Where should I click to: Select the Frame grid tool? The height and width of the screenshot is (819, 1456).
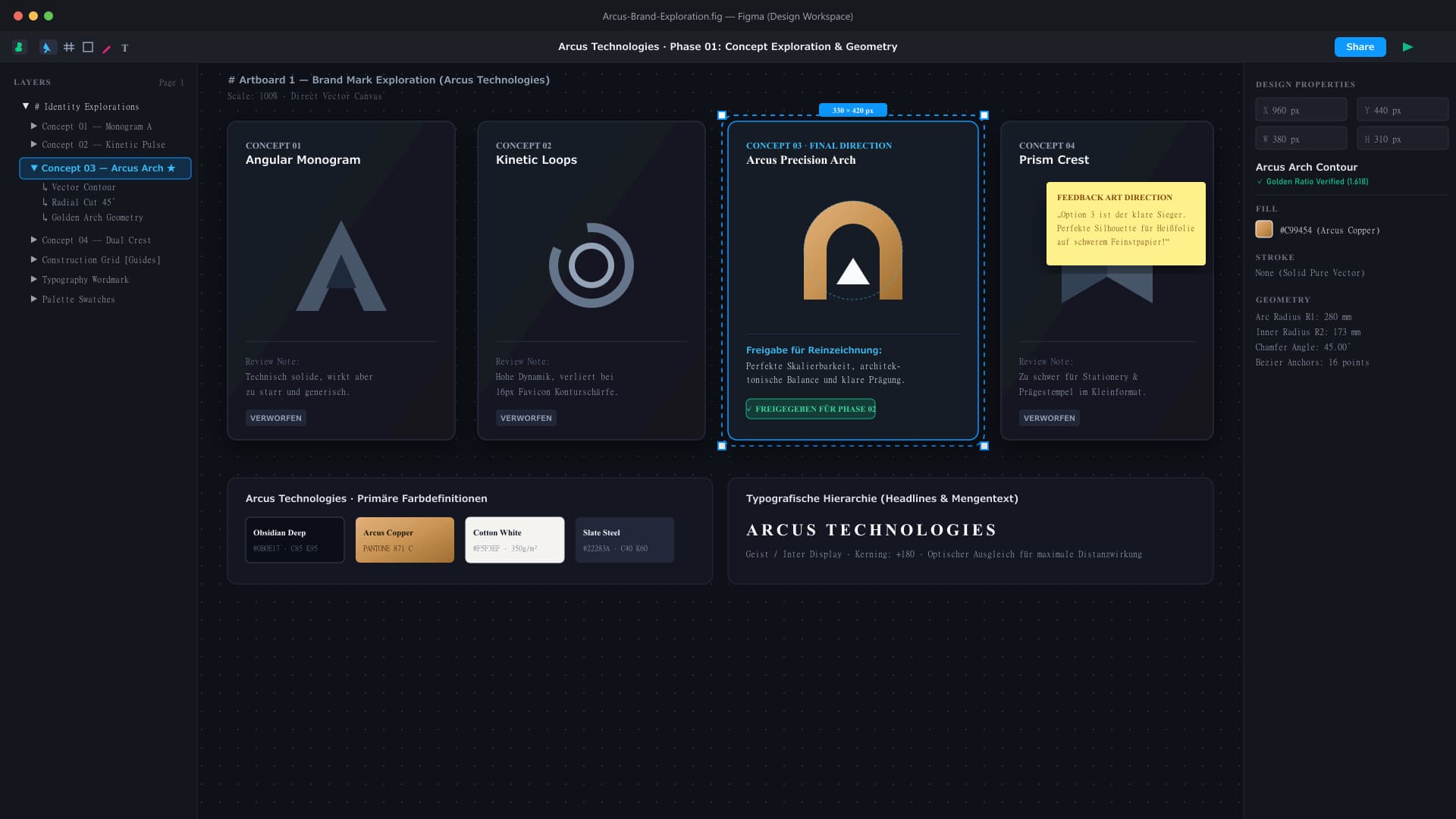point(69,47)
